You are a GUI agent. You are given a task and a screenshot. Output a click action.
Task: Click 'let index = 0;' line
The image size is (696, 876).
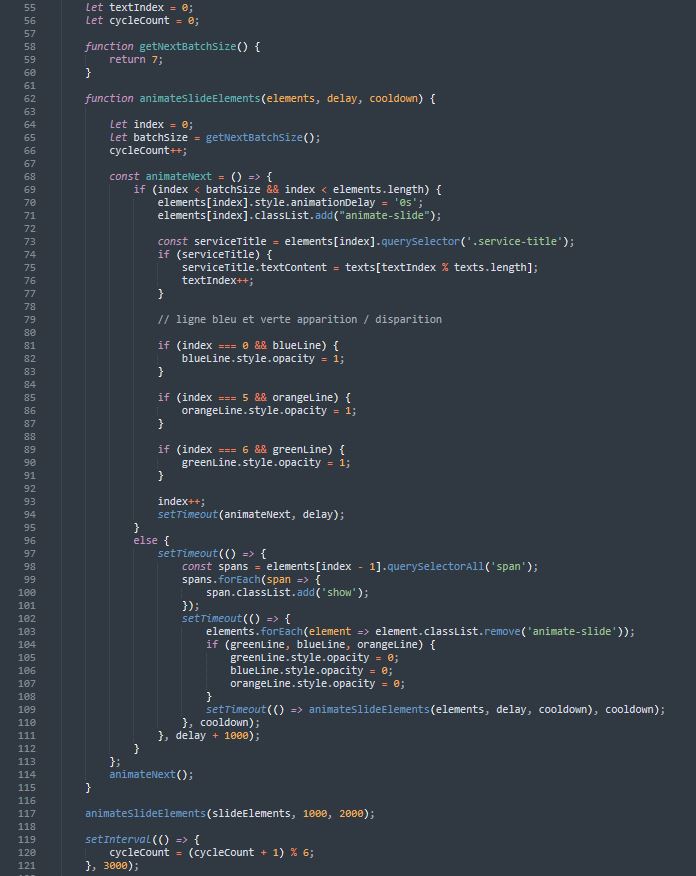[151, 124]
